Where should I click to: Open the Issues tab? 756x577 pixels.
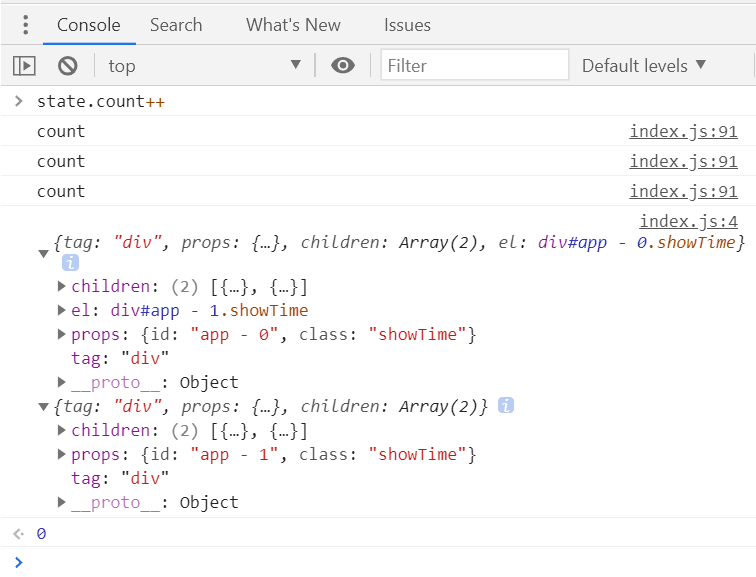407,25
